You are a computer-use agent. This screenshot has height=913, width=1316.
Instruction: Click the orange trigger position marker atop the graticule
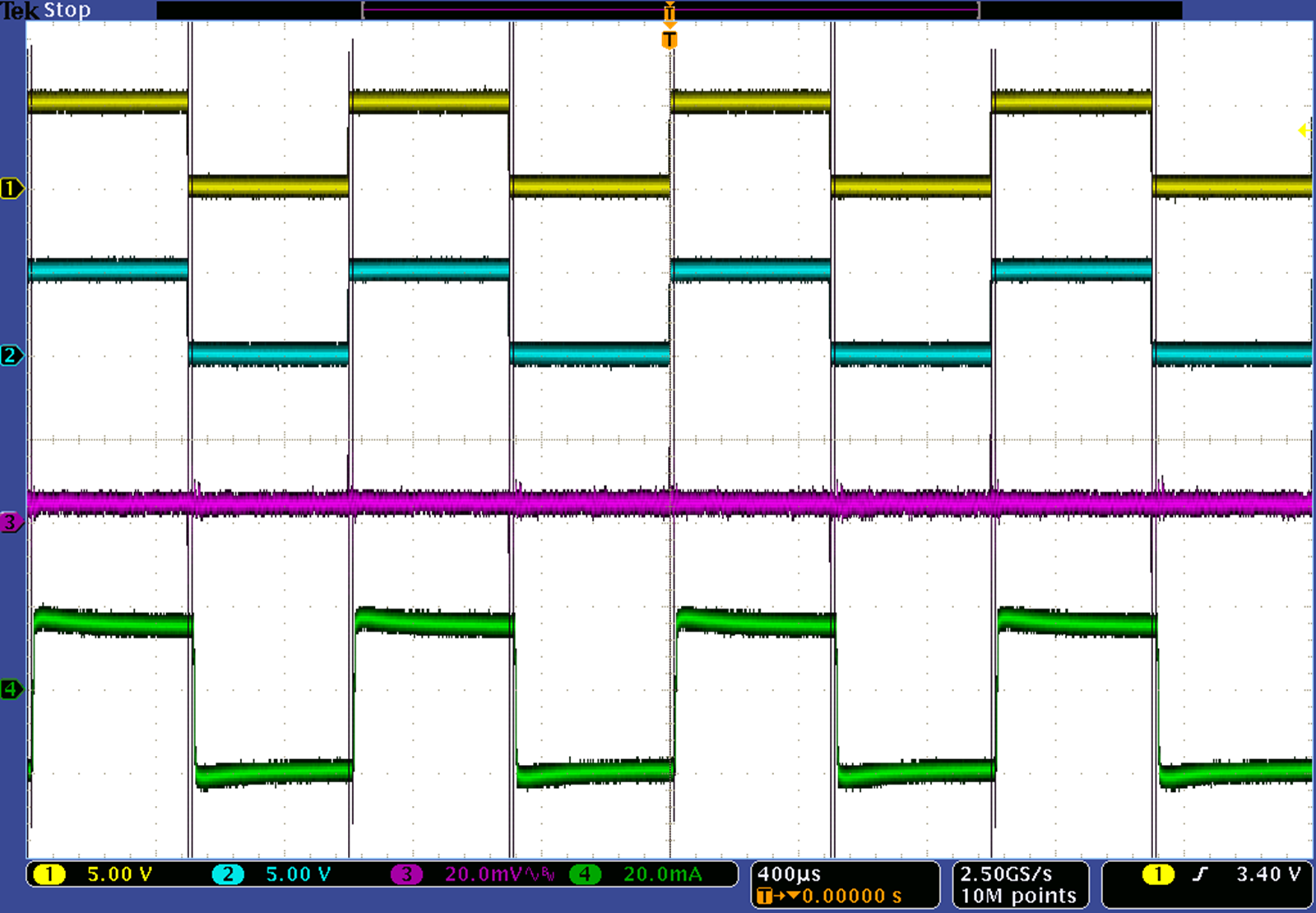pyautogui.click(x=670, y=39)
